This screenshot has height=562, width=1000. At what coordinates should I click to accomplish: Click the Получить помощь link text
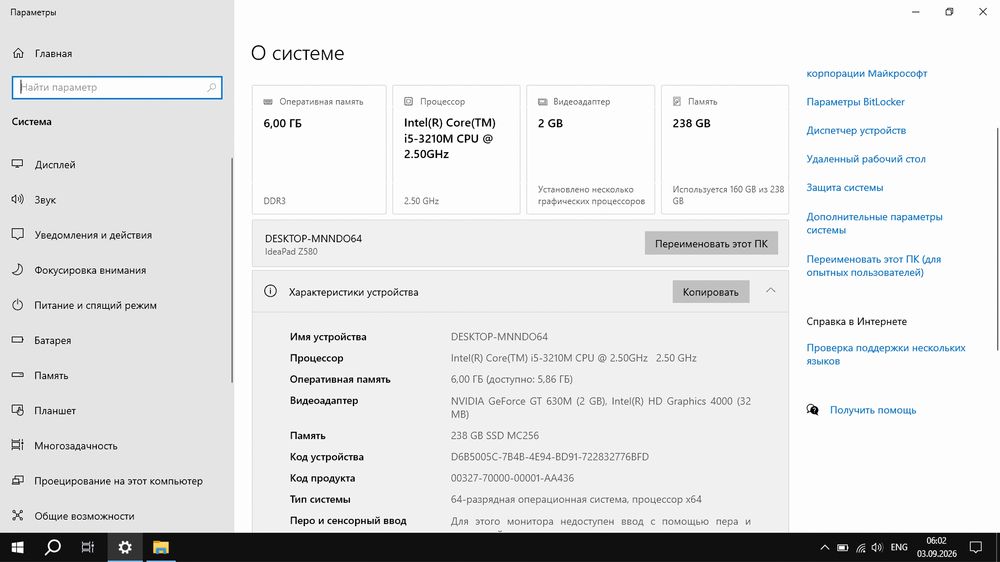coord(872,410)
